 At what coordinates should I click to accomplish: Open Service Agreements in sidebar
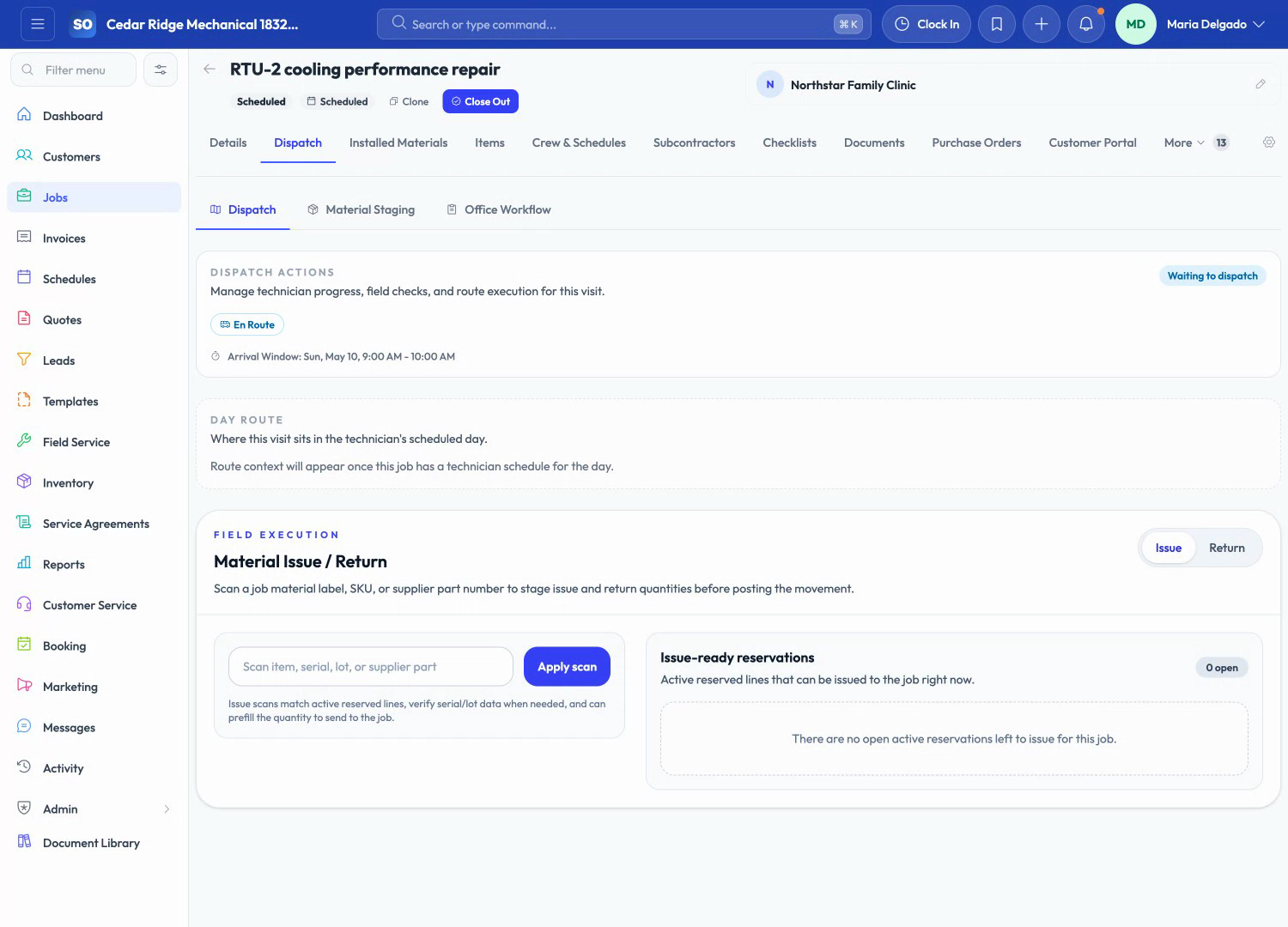coord(94,523)
